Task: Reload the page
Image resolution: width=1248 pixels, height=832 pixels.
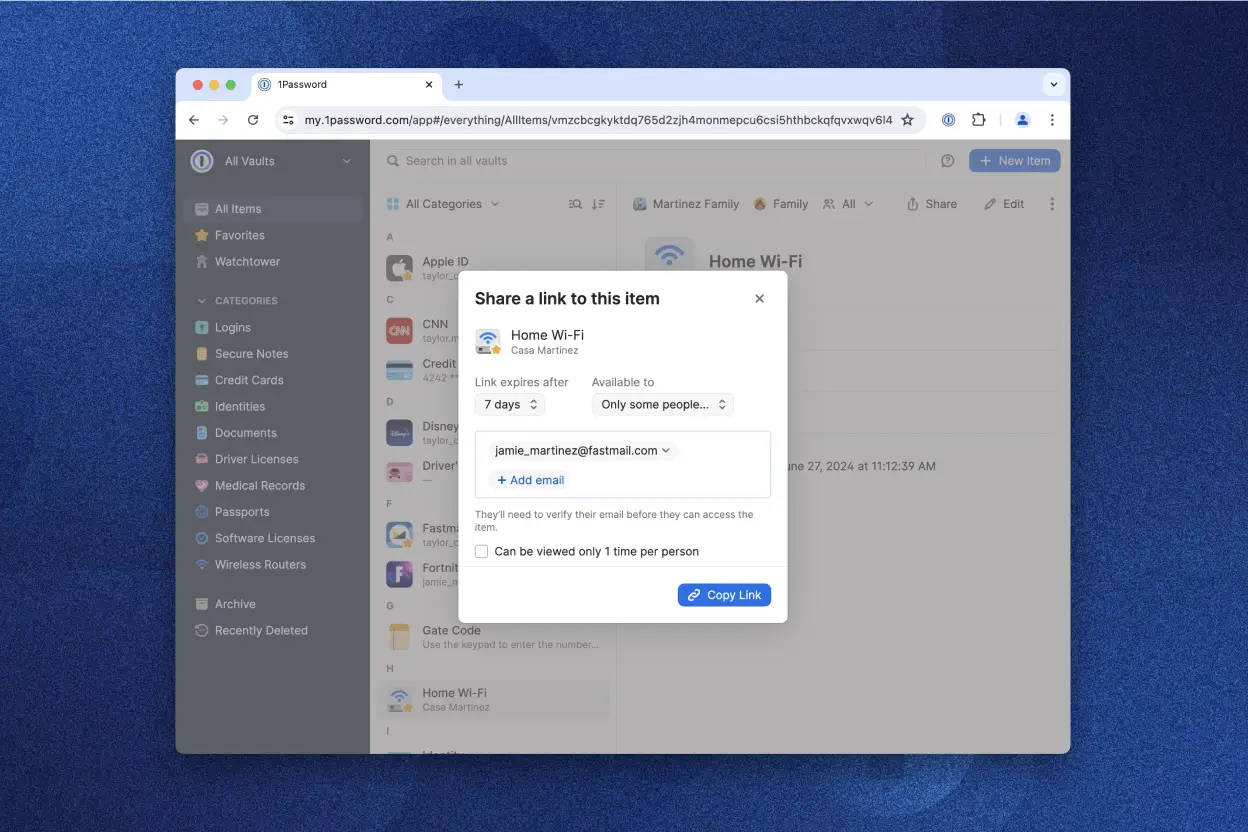Action: (253, 120)
